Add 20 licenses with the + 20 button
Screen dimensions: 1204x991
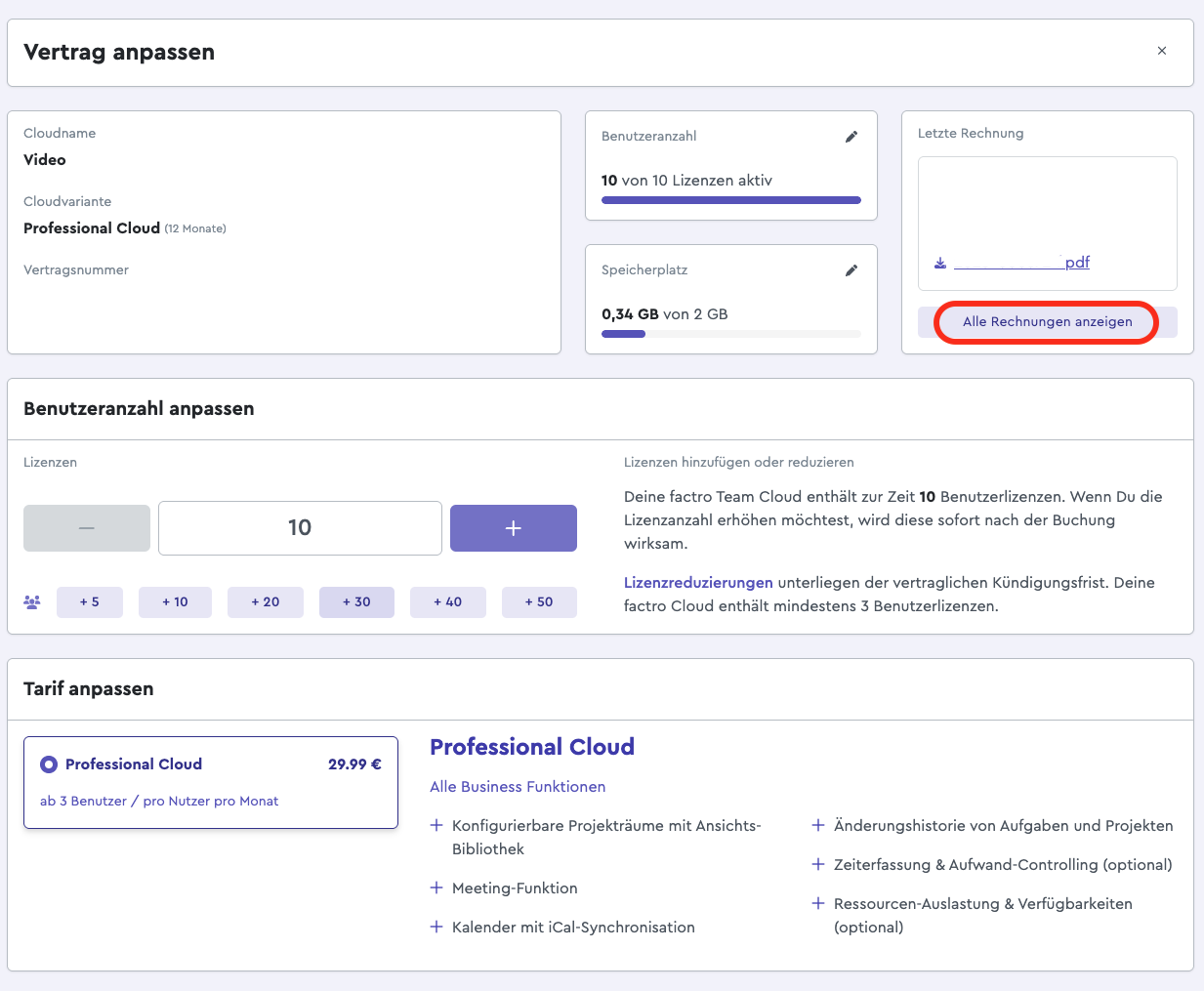pyautogui.click(x=266, y=602)
